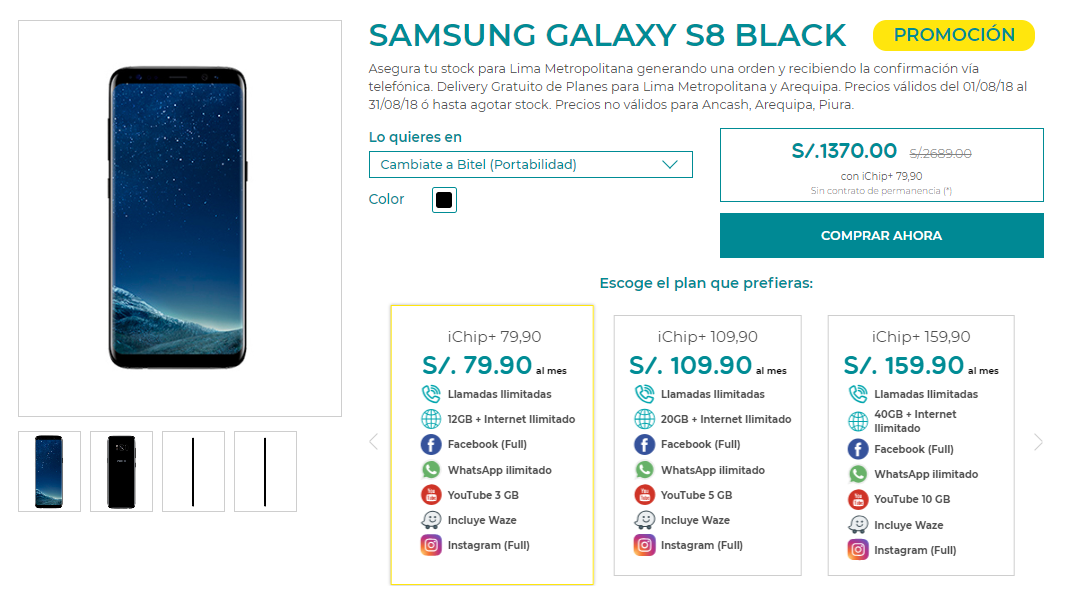View the back-of-phone thumbnail image
Image resolution: width=1066 pixels, height=599 pixels.
point(122,471)
